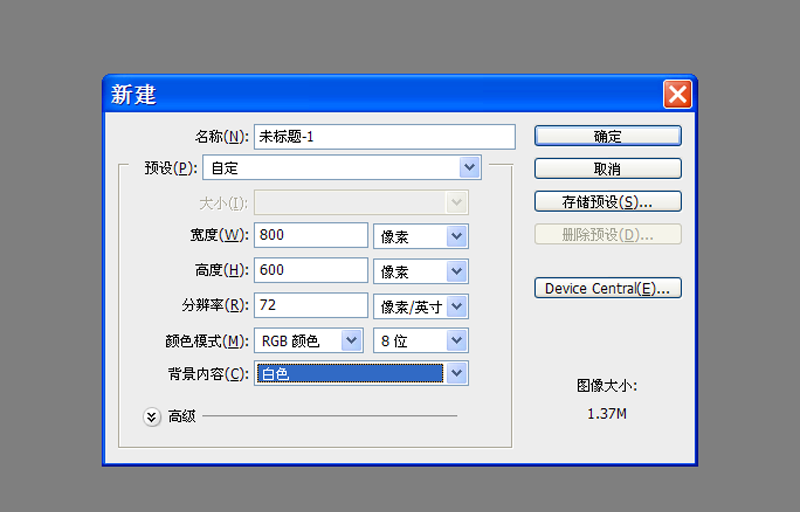
Task: Open the 背景内容 dropdown showing 白色
Action: [361, 374]
